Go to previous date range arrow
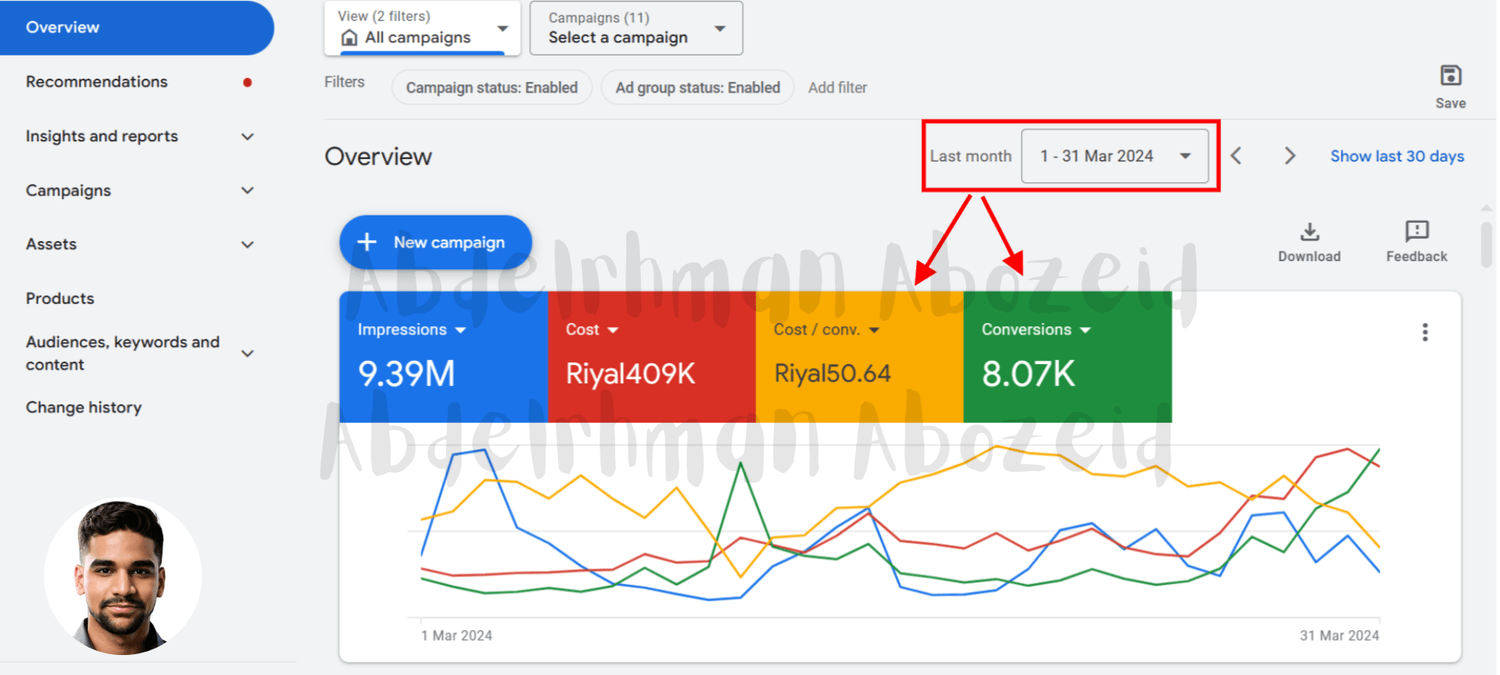1500x675 pixels. pos(1237,156)
